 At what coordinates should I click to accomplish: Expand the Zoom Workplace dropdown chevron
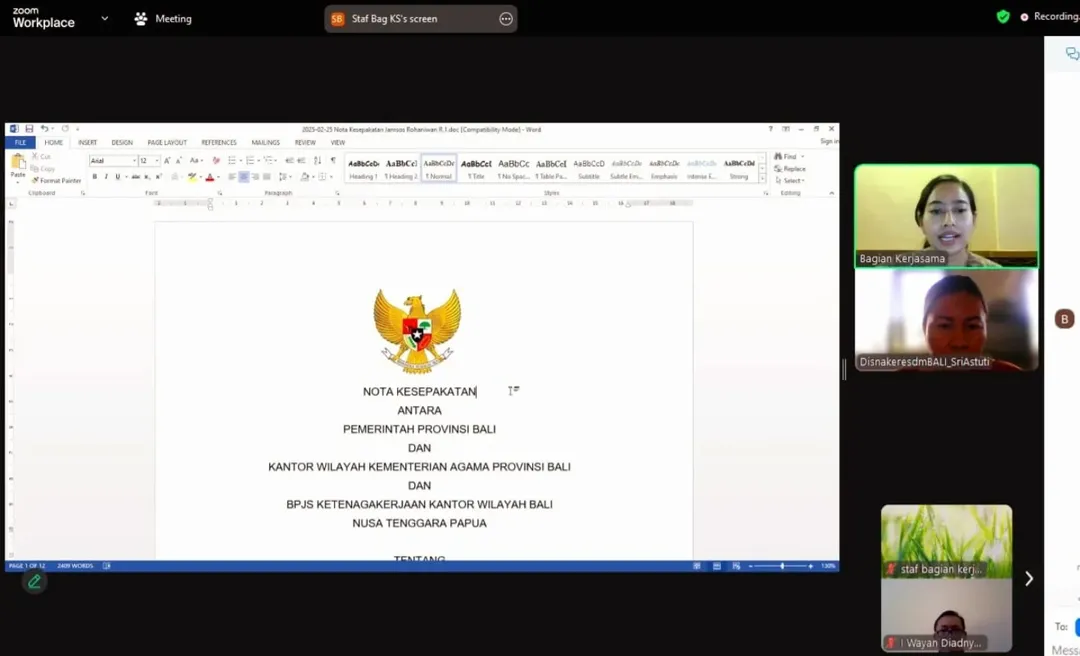(x=105, y=18)
